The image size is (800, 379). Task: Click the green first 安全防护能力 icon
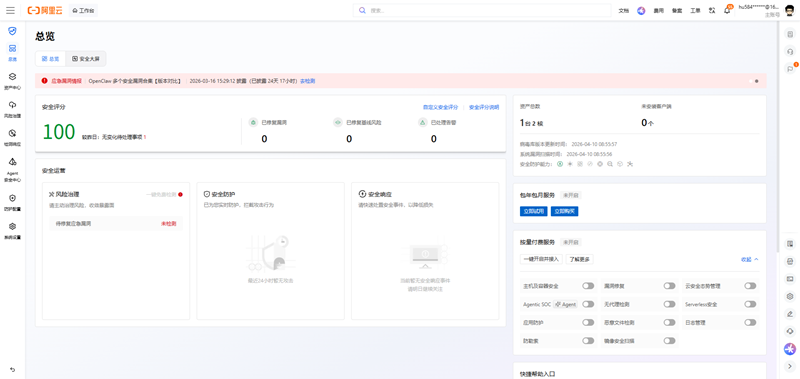coord(560,164)
